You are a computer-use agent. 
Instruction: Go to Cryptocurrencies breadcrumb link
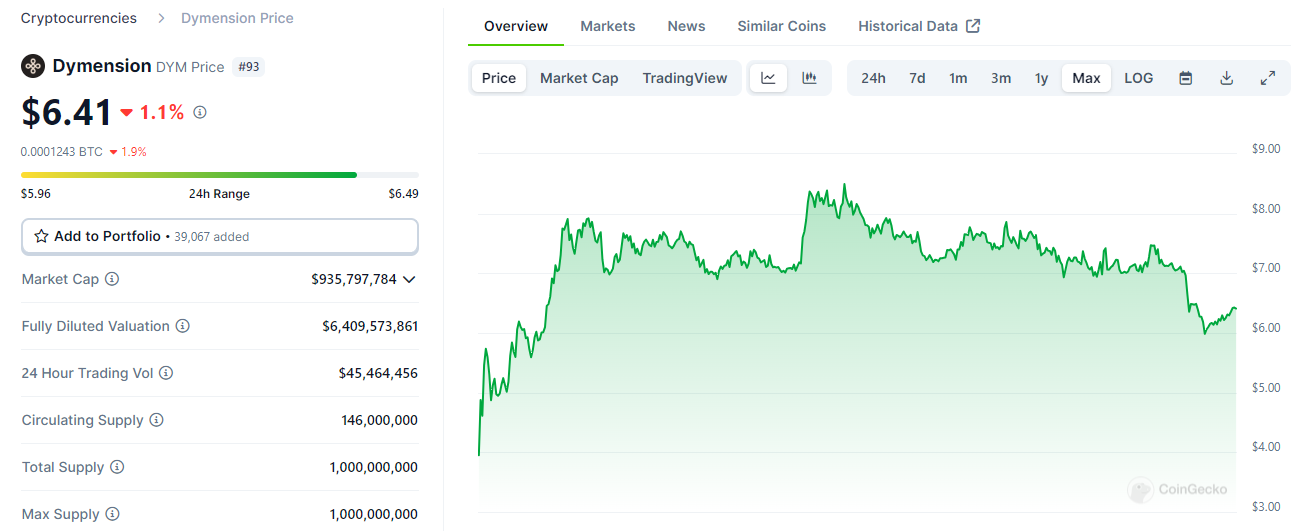coord(79,18)
